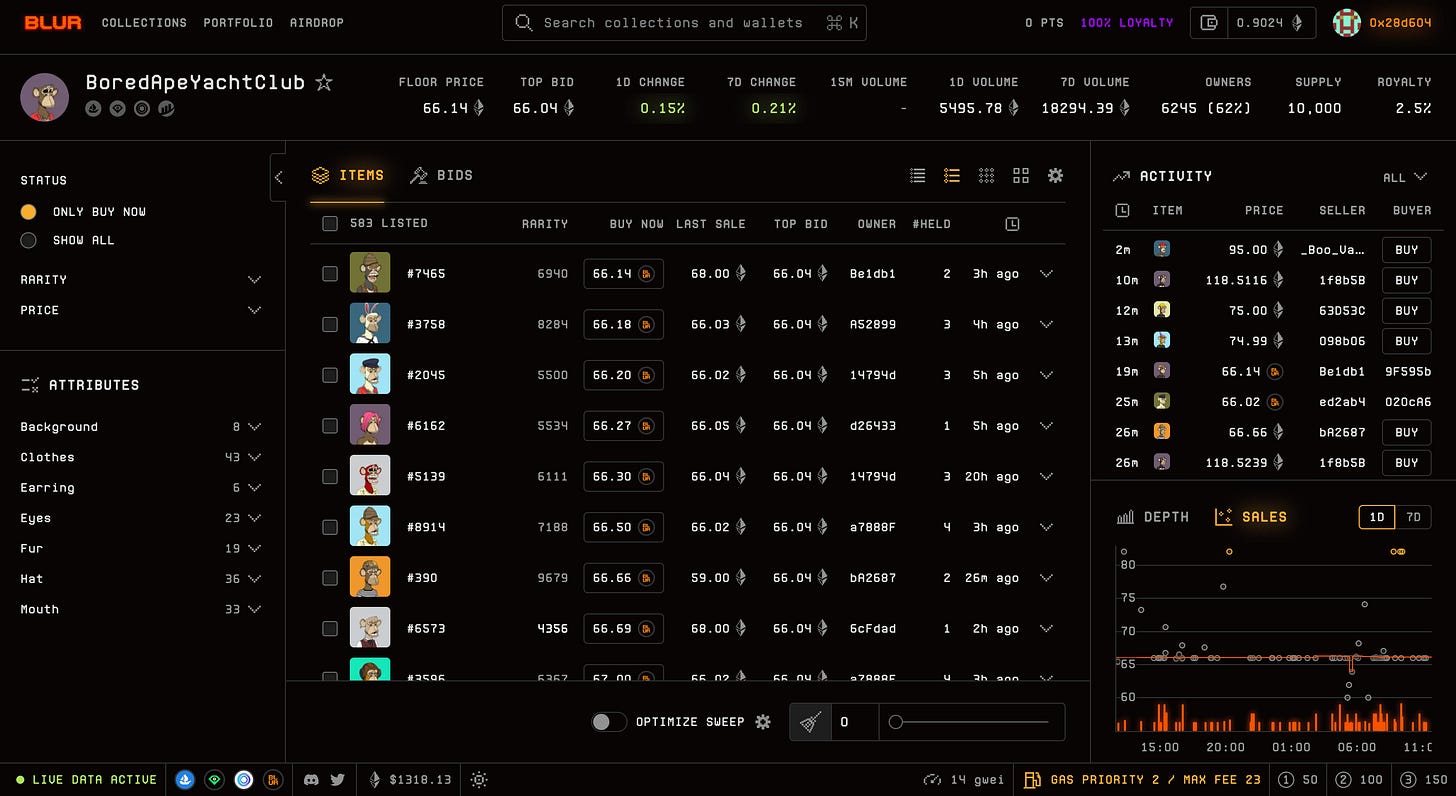Viewport: 1456px width, 796px height.
Task: Check the box for item #2045
Action: (x=330, y=375)
